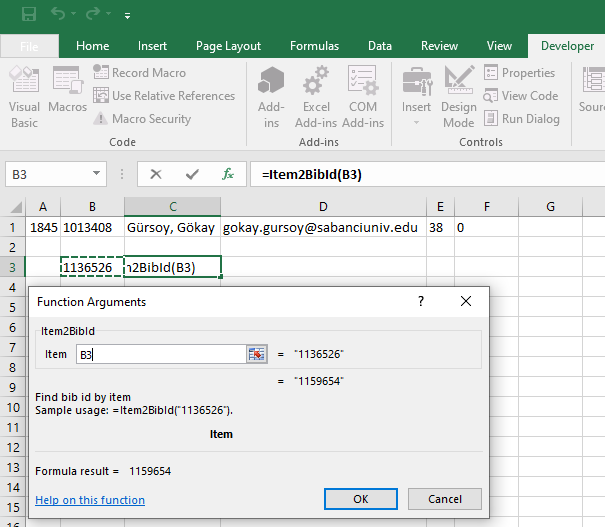Click Cancel in the Function Arguments dialog
The image size is (605, 527).
(x=444, y=499)
